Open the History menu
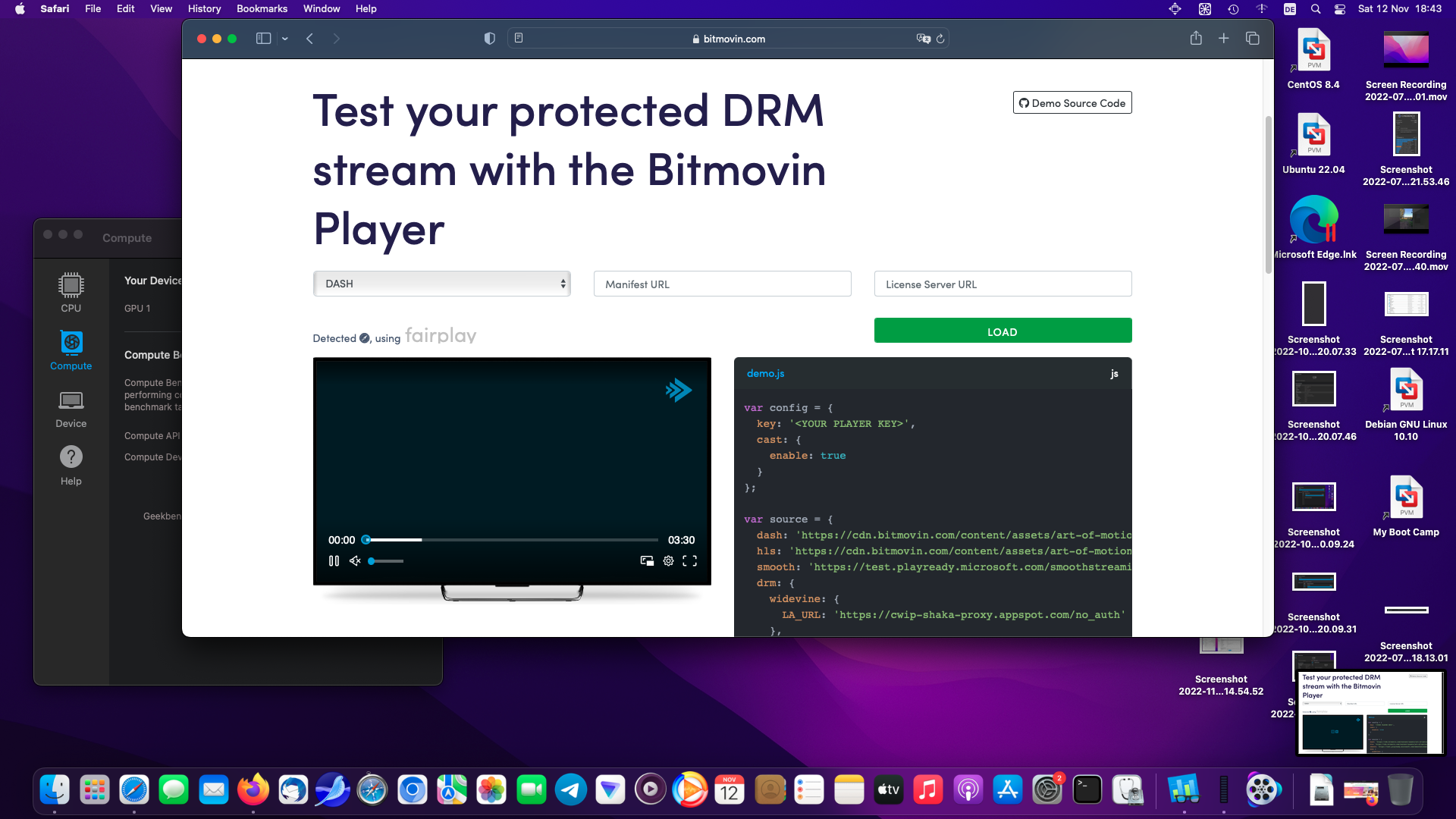This screenshot has width=1456, height=819. pos(204,8)
